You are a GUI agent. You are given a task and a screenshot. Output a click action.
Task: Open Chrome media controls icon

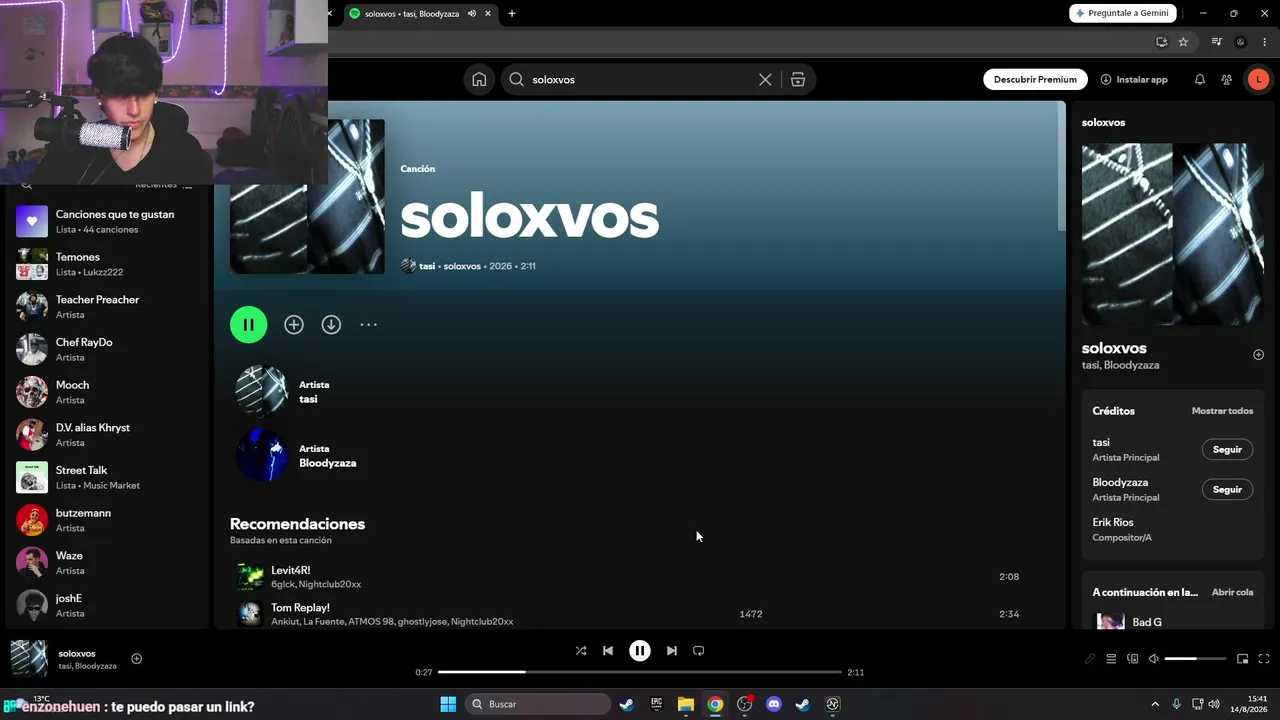(1216, 42)
